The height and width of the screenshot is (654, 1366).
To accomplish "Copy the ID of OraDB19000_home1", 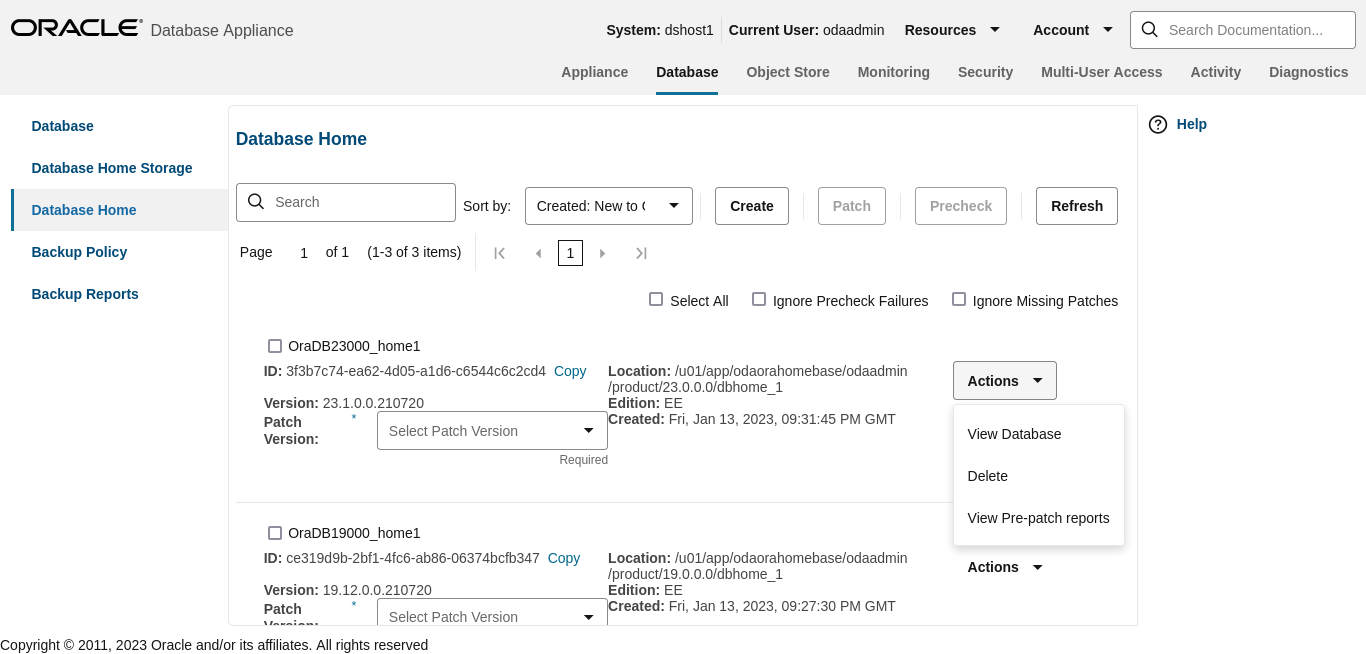I will point(564,558).
